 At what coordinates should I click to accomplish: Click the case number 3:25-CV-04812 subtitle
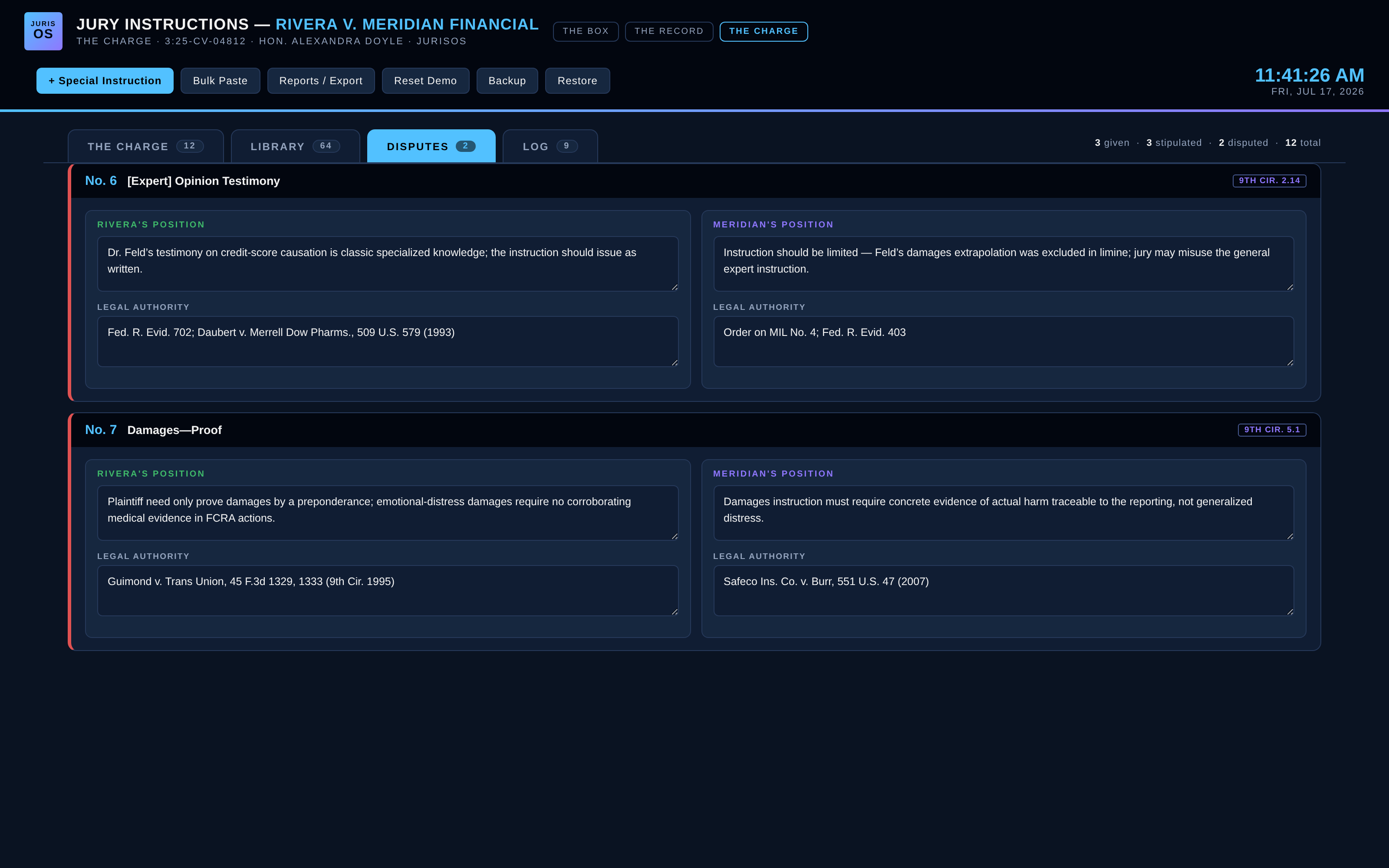[x=205, y=41]
